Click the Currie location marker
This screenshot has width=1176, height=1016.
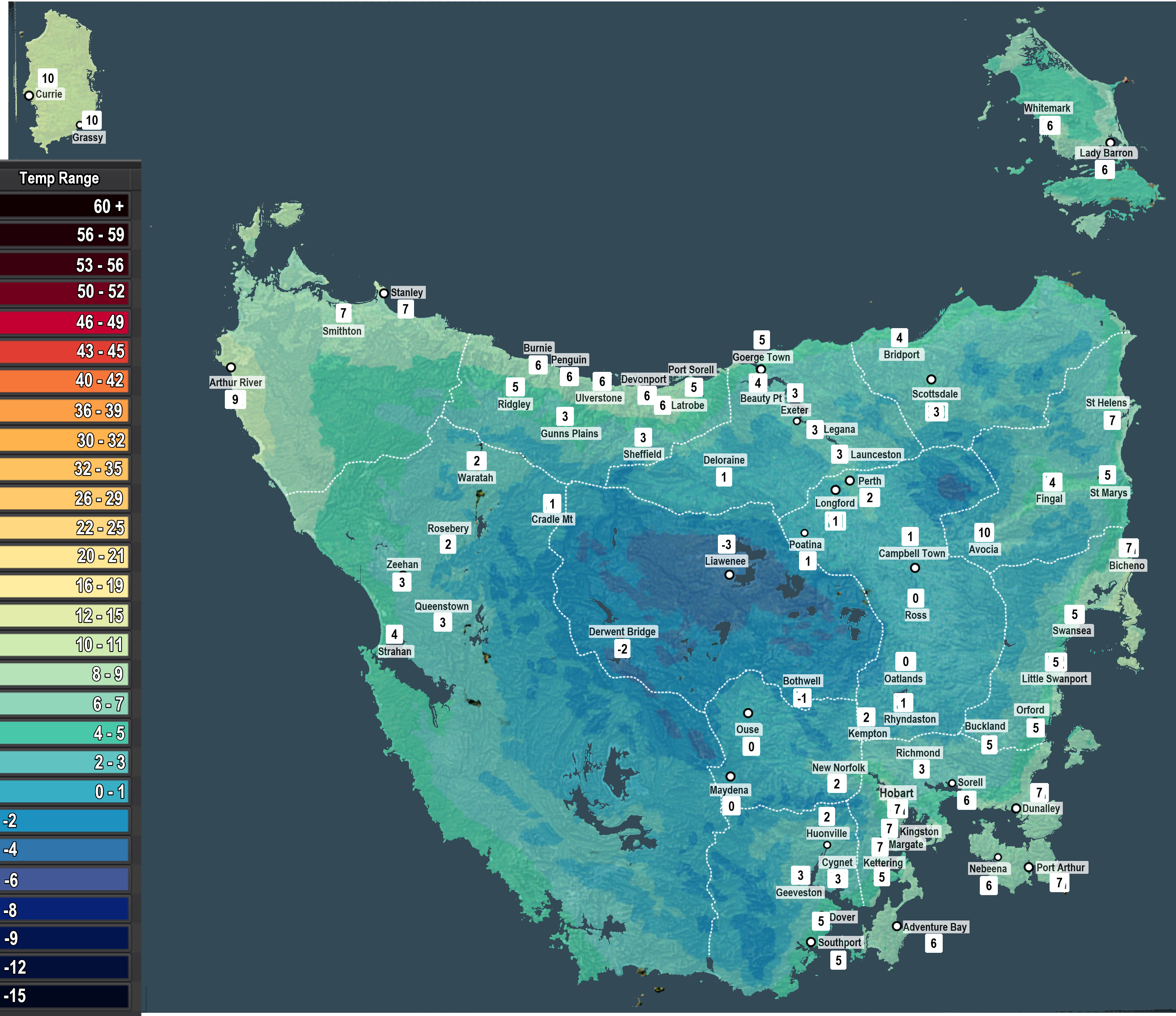point(29,96)
